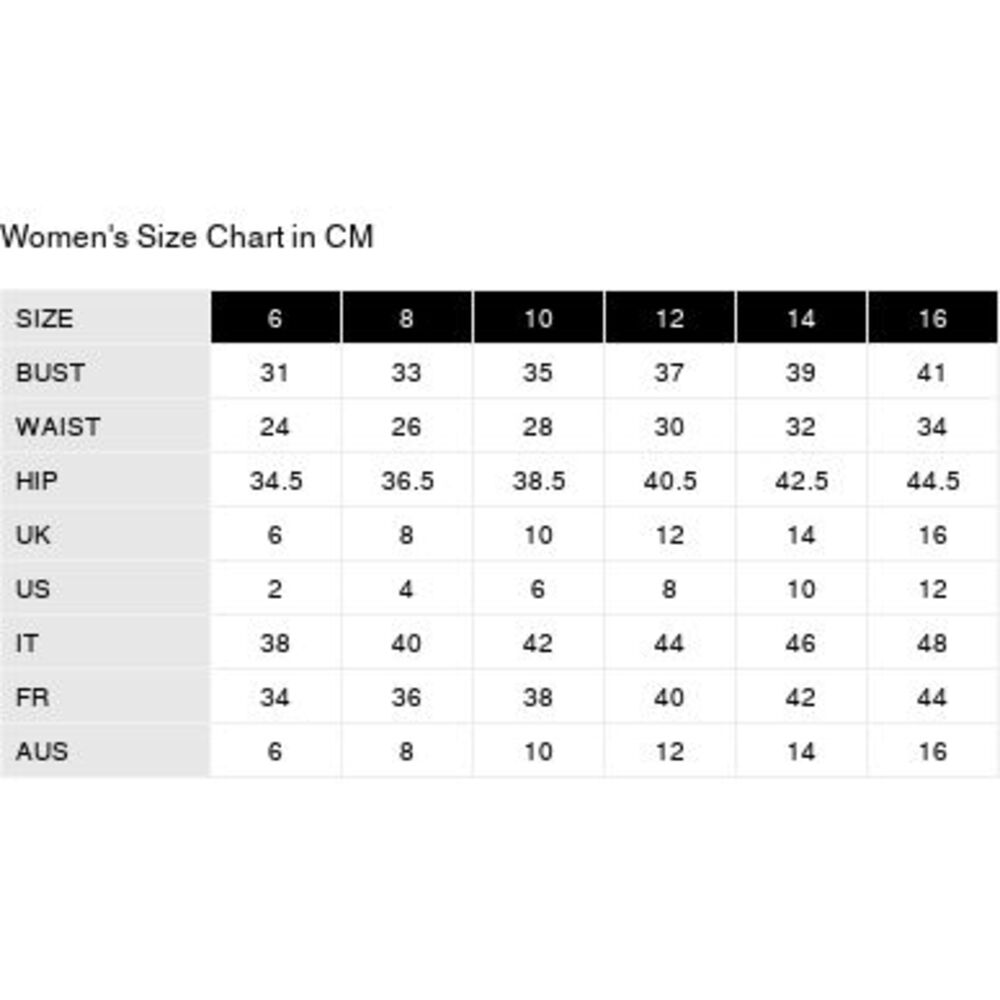Select the size 12 column header

(x=670, y=318)
